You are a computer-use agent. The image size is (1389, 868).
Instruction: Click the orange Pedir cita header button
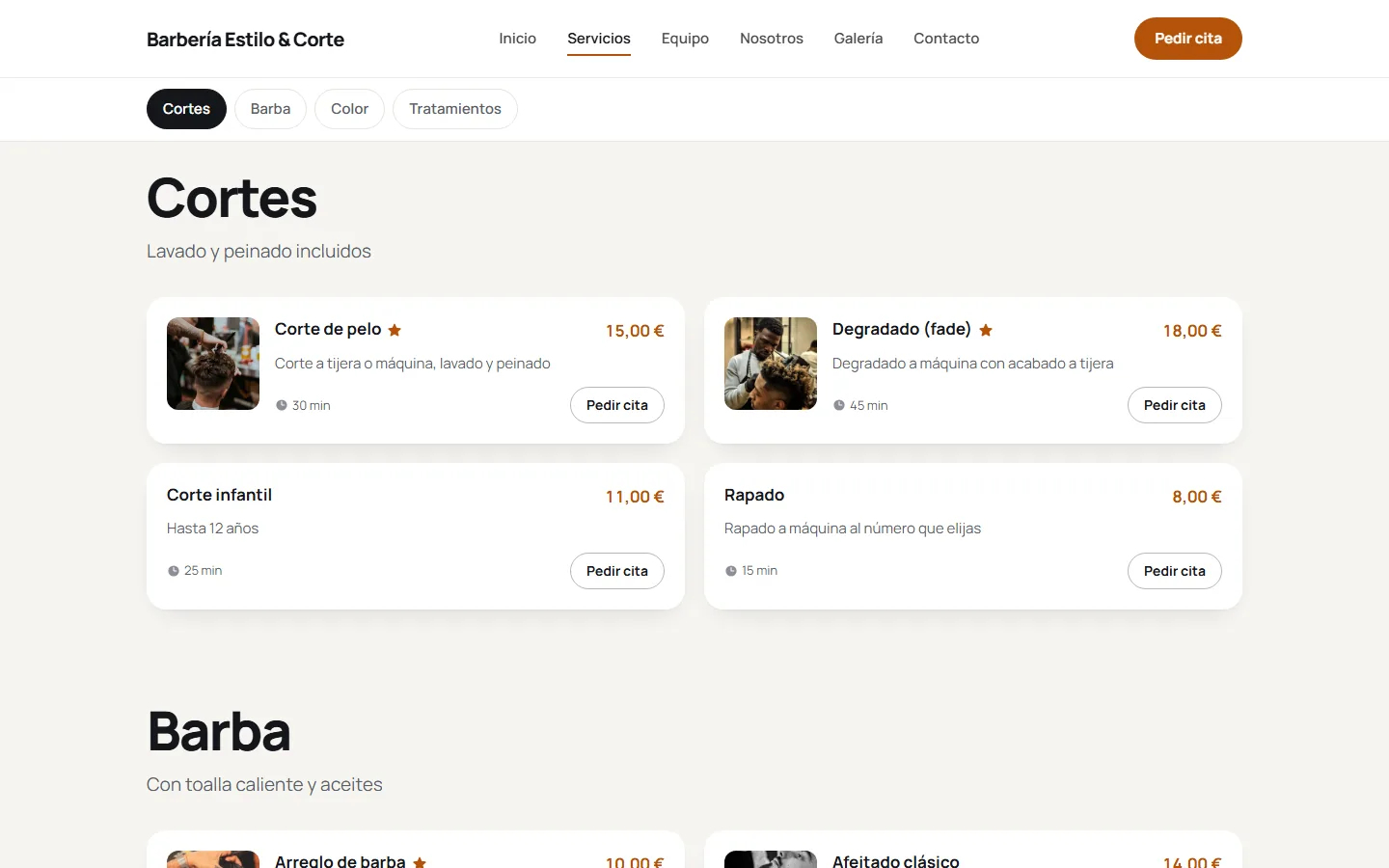point(1188,39)
